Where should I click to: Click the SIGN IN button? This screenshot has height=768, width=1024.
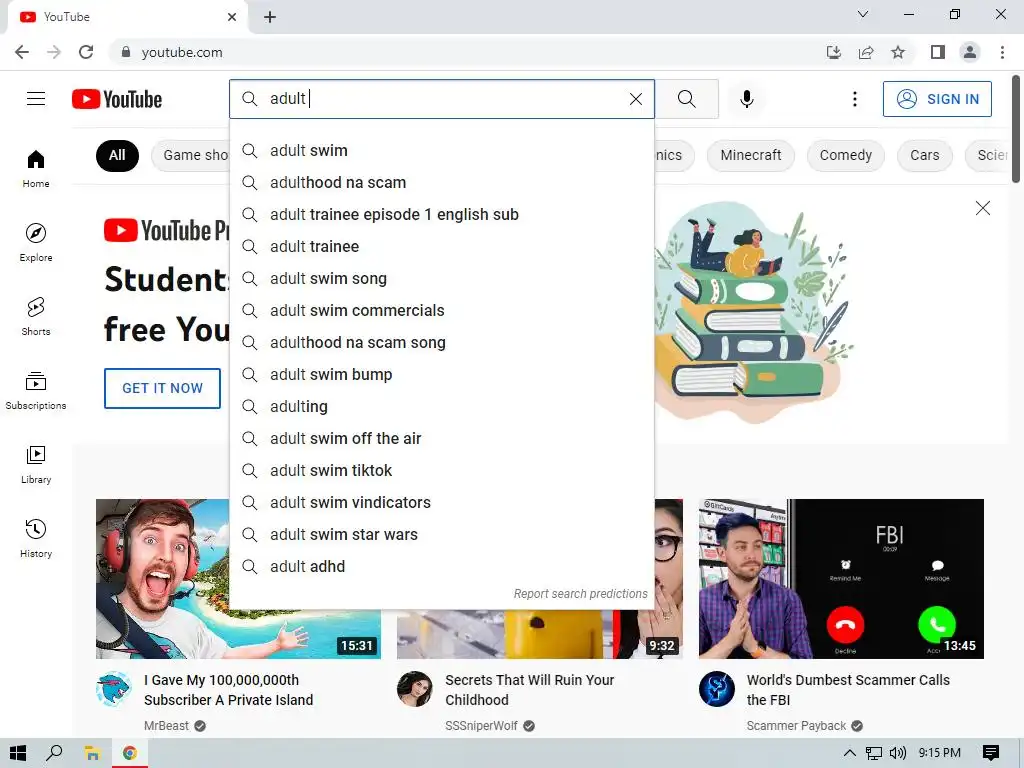[937, 99]
